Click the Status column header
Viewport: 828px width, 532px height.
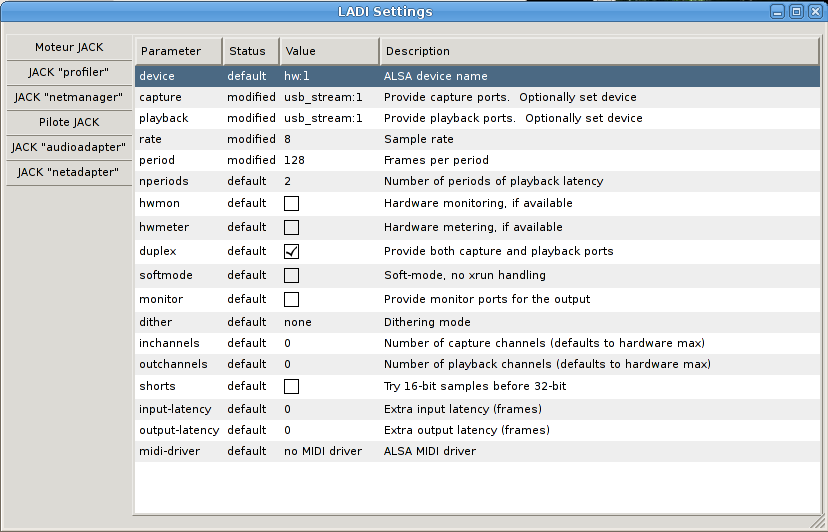(251, 51)
